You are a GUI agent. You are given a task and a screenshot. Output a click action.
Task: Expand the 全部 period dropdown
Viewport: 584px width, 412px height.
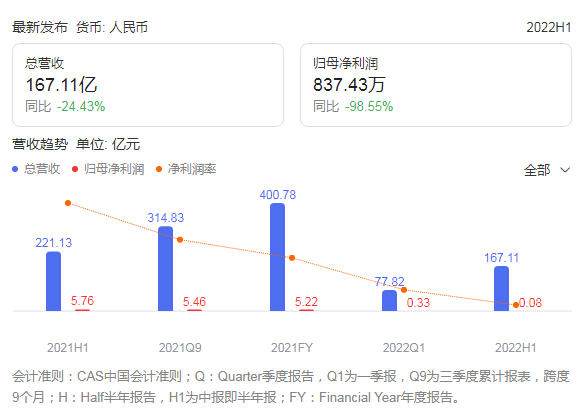click(x=547, y=170)
